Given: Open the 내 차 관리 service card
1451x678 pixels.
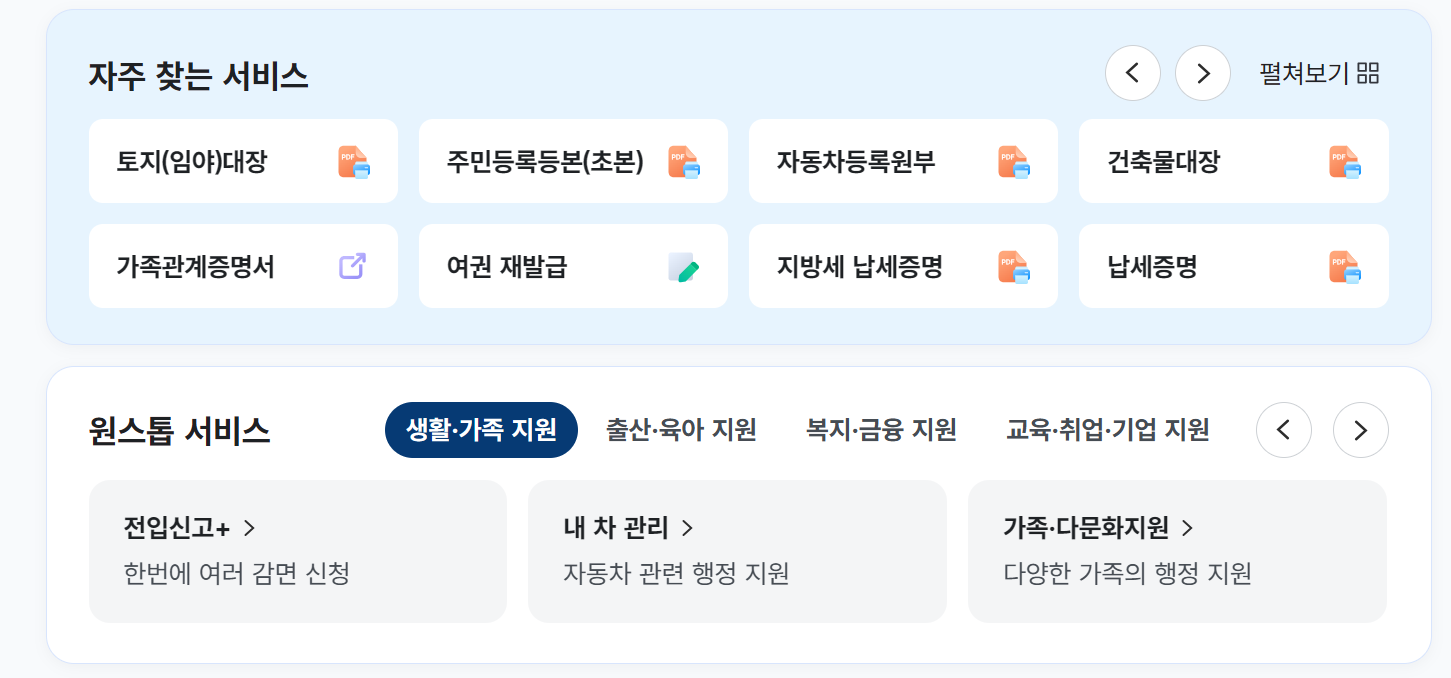Looking at the screenshot, I should tap(737, 551).
